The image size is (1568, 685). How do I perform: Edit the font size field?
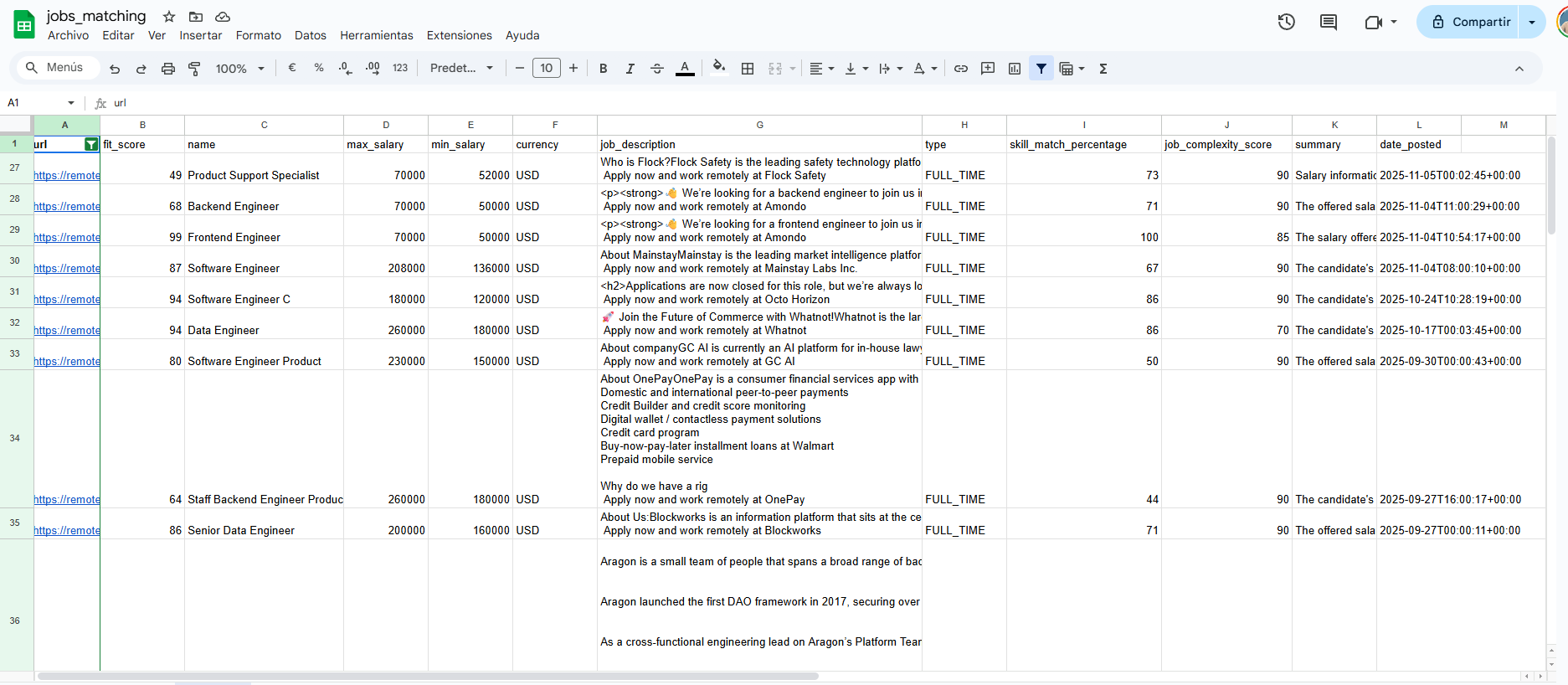pos(547,69)
